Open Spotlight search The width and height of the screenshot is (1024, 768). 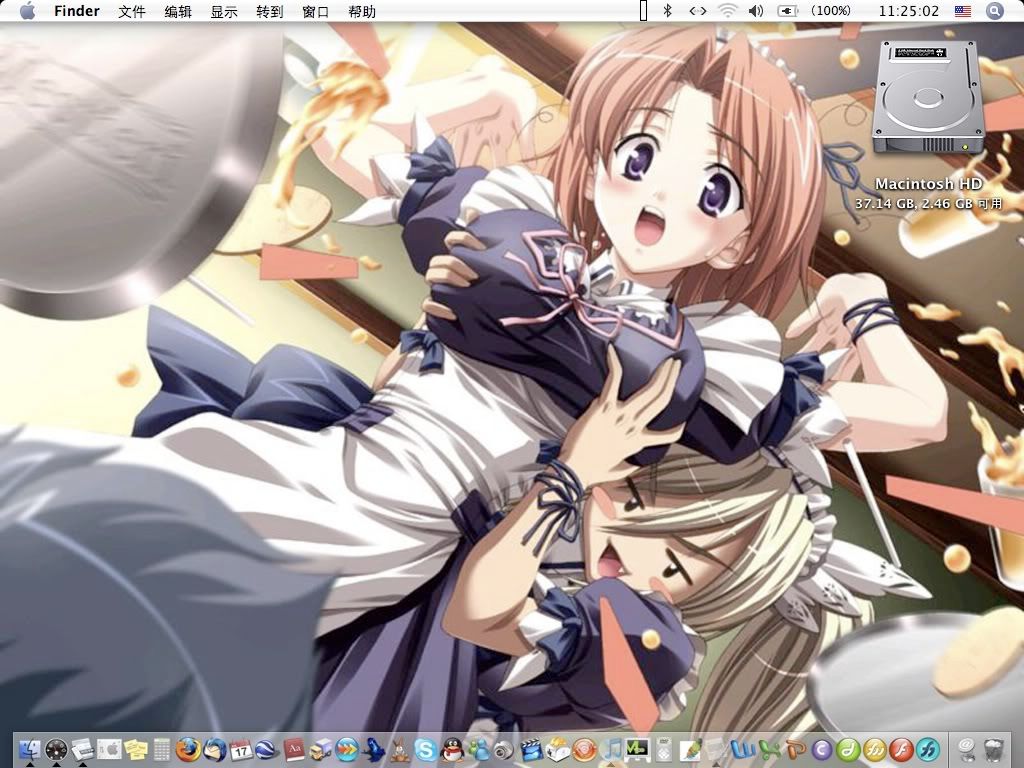pyautogui.click(x=995, y=11)
